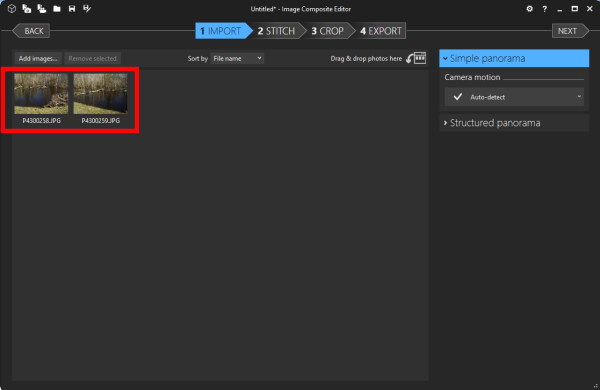The image size is (600, 390).
Task: Click the cube app logo icon
Action: [11, 8]
